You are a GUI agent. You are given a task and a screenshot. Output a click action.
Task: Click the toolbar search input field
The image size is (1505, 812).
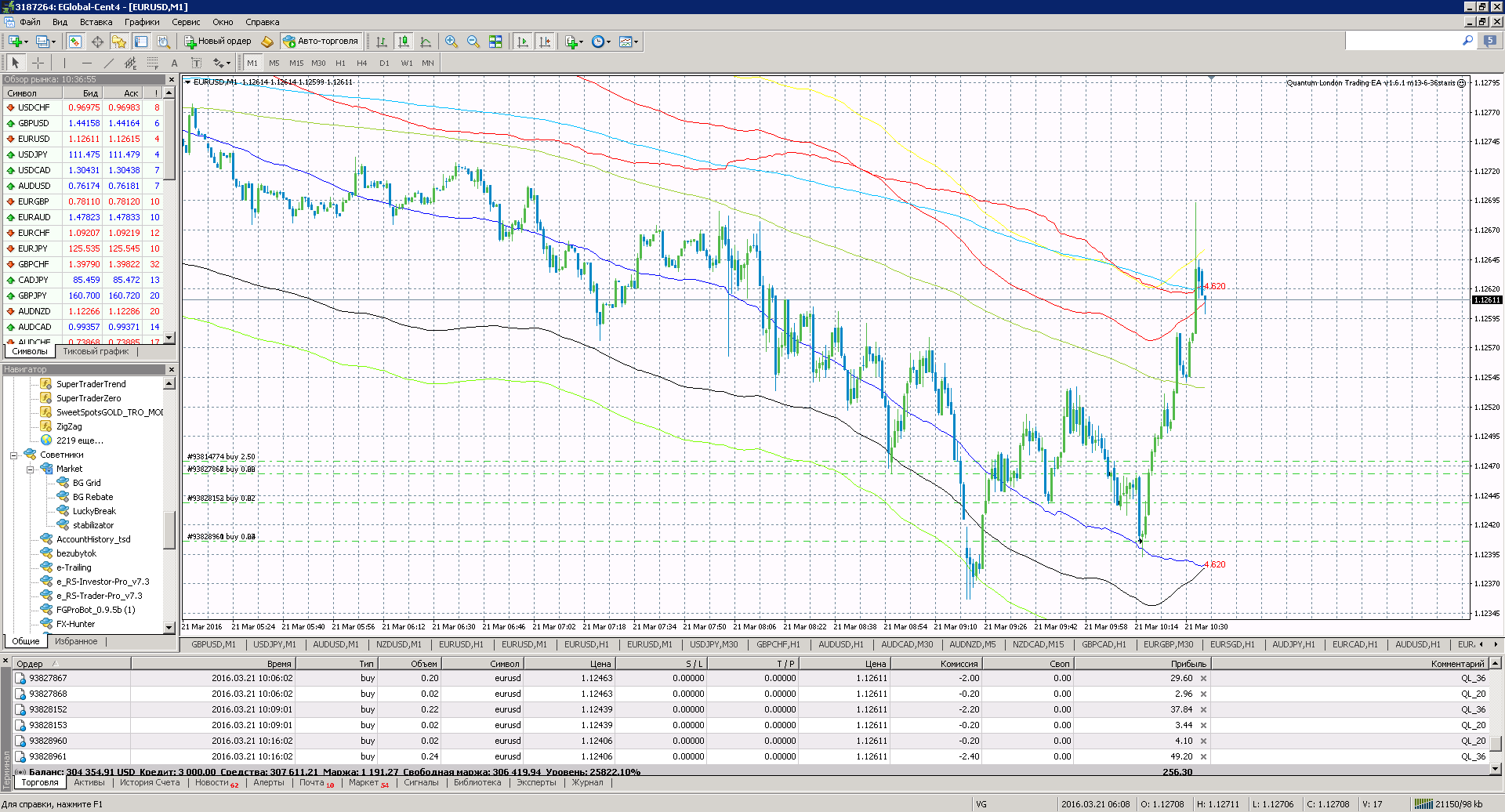tap(1402, 41)
